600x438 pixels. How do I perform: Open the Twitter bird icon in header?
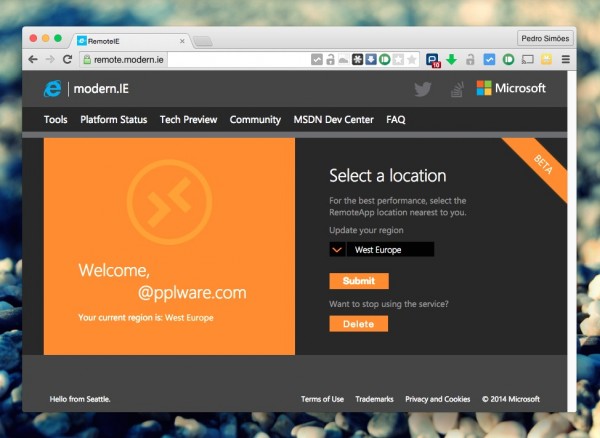point(423,89)
